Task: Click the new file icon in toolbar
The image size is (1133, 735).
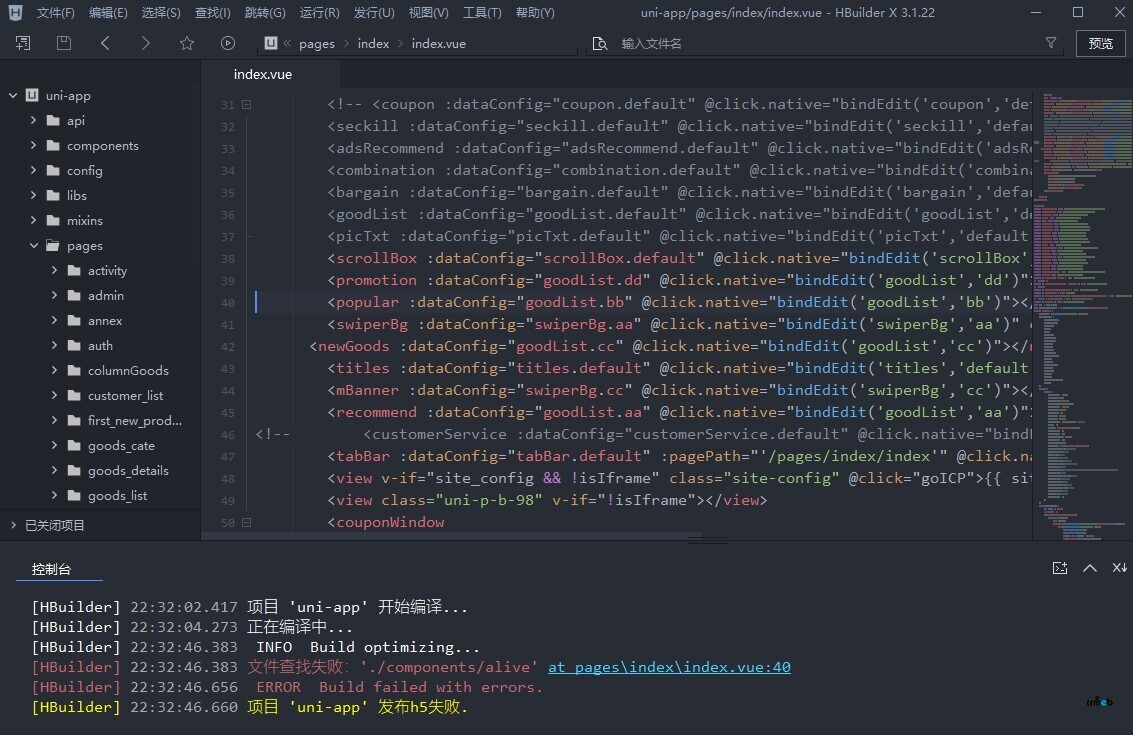Action: coord(23,43)
